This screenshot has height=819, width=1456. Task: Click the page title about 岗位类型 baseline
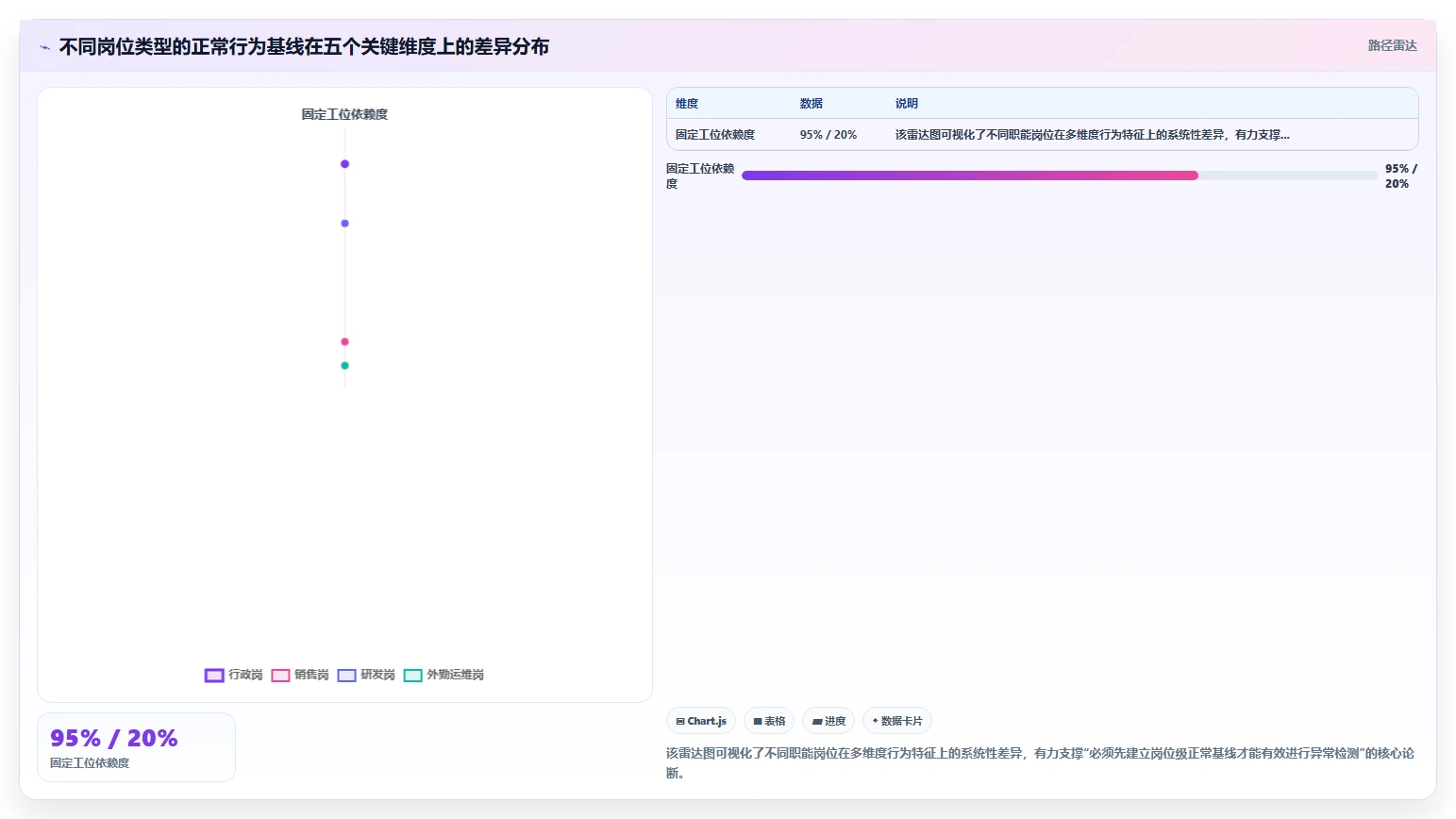coord(304,47)
